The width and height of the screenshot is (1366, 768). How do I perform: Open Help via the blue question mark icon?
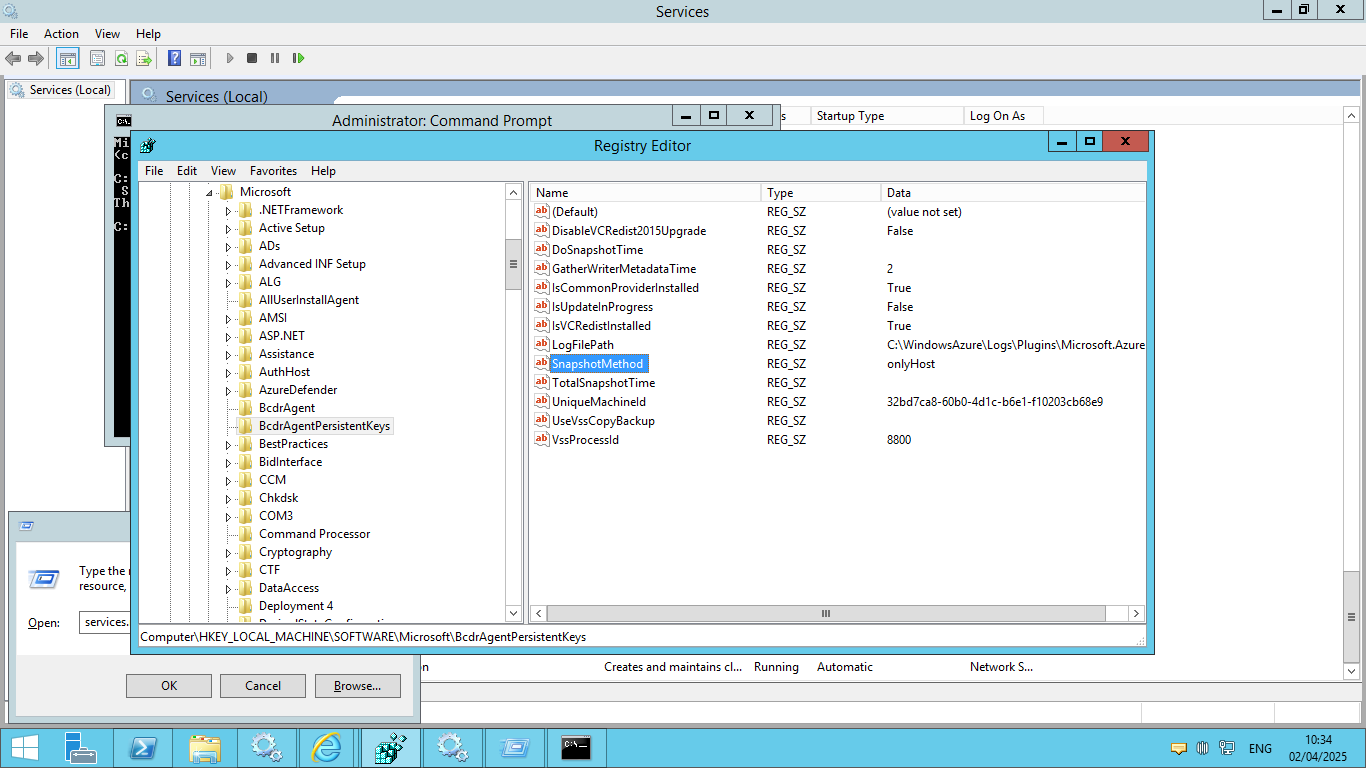(175, 58)
